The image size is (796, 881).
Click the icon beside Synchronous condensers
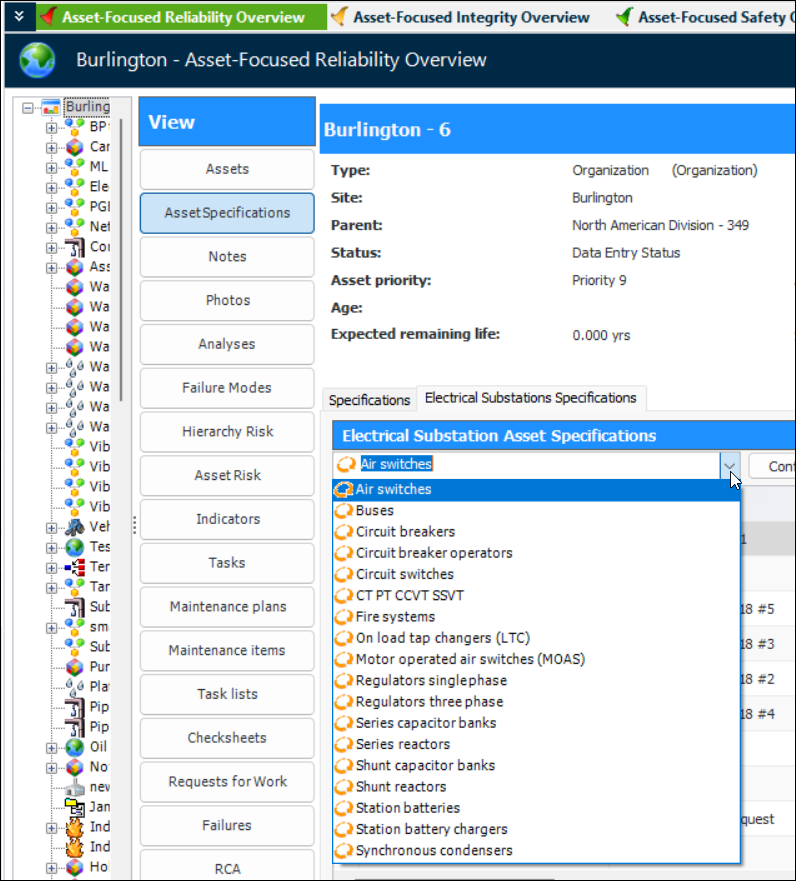click(344, 851)
